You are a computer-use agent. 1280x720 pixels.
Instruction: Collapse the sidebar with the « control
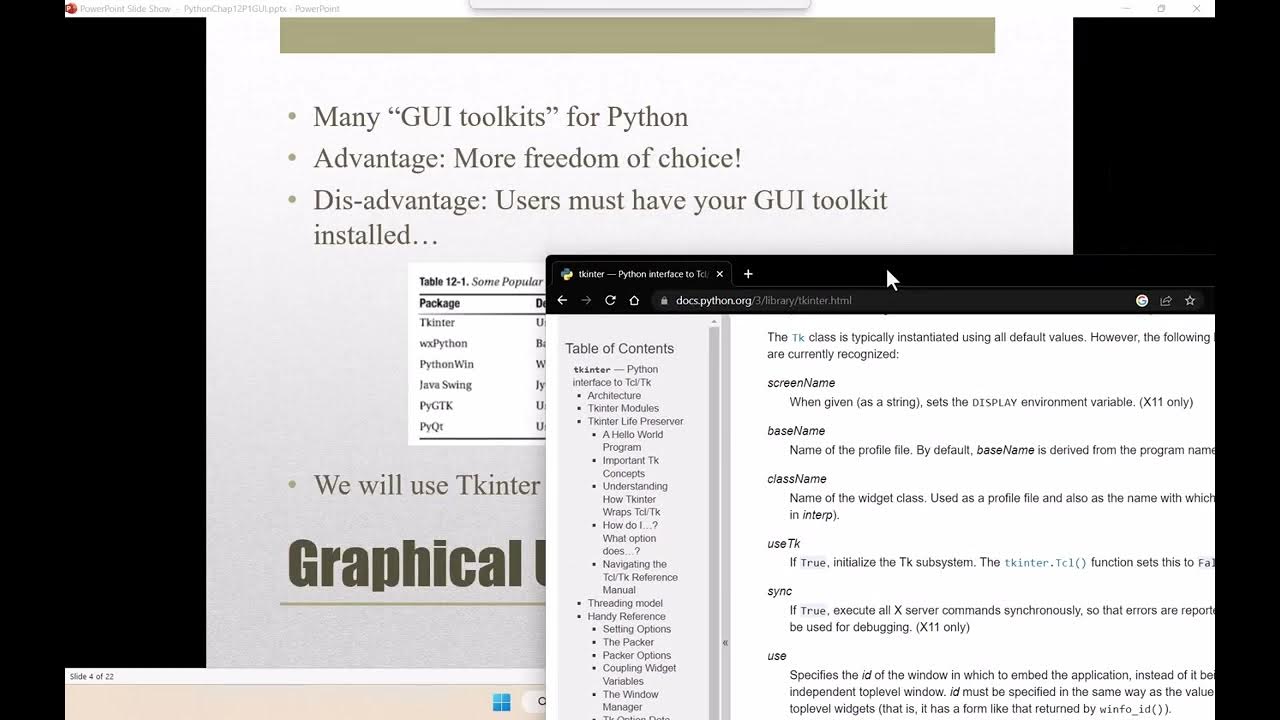(x=725, y=643)
